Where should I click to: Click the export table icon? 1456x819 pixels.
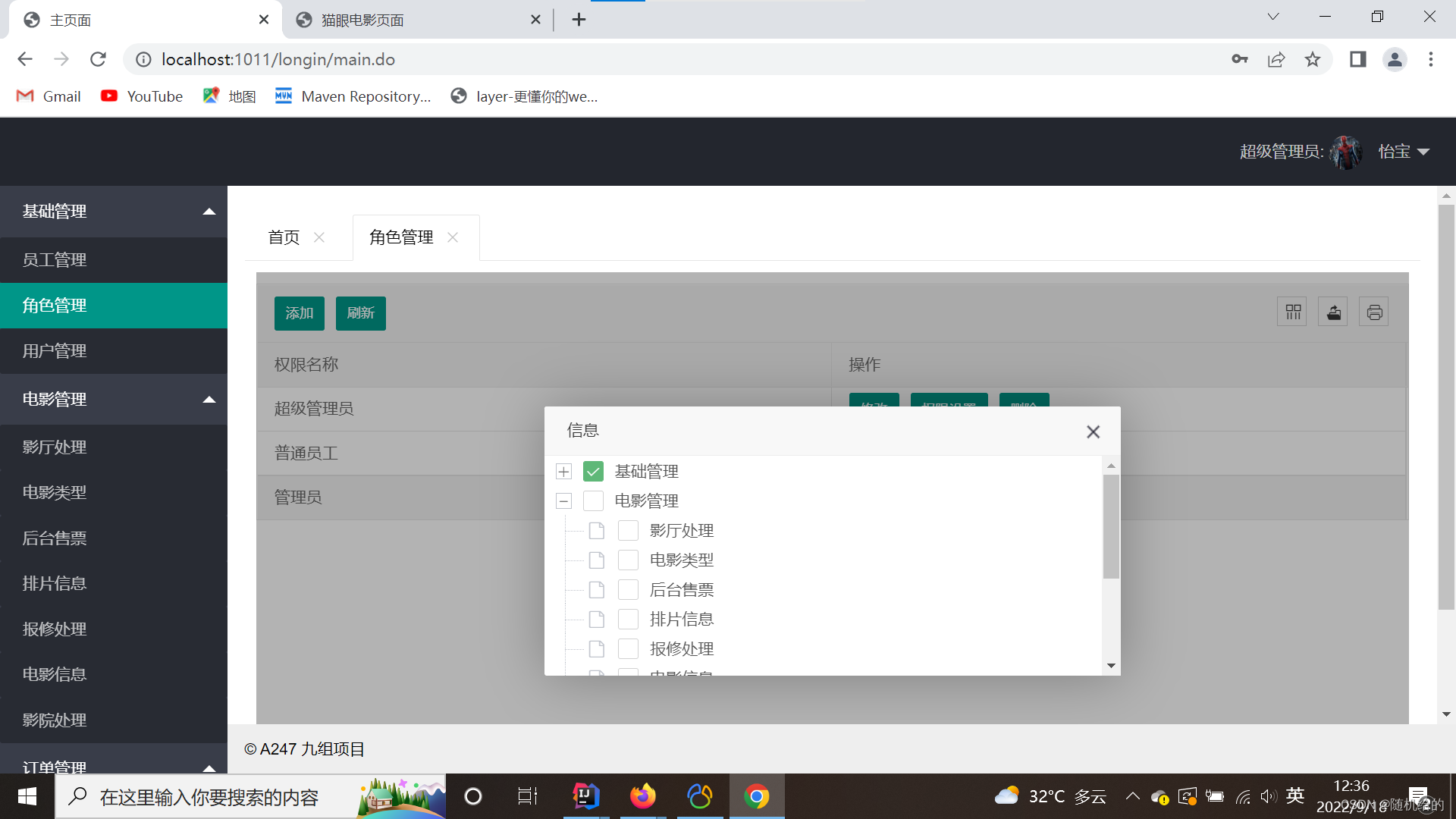point(1333,312)
